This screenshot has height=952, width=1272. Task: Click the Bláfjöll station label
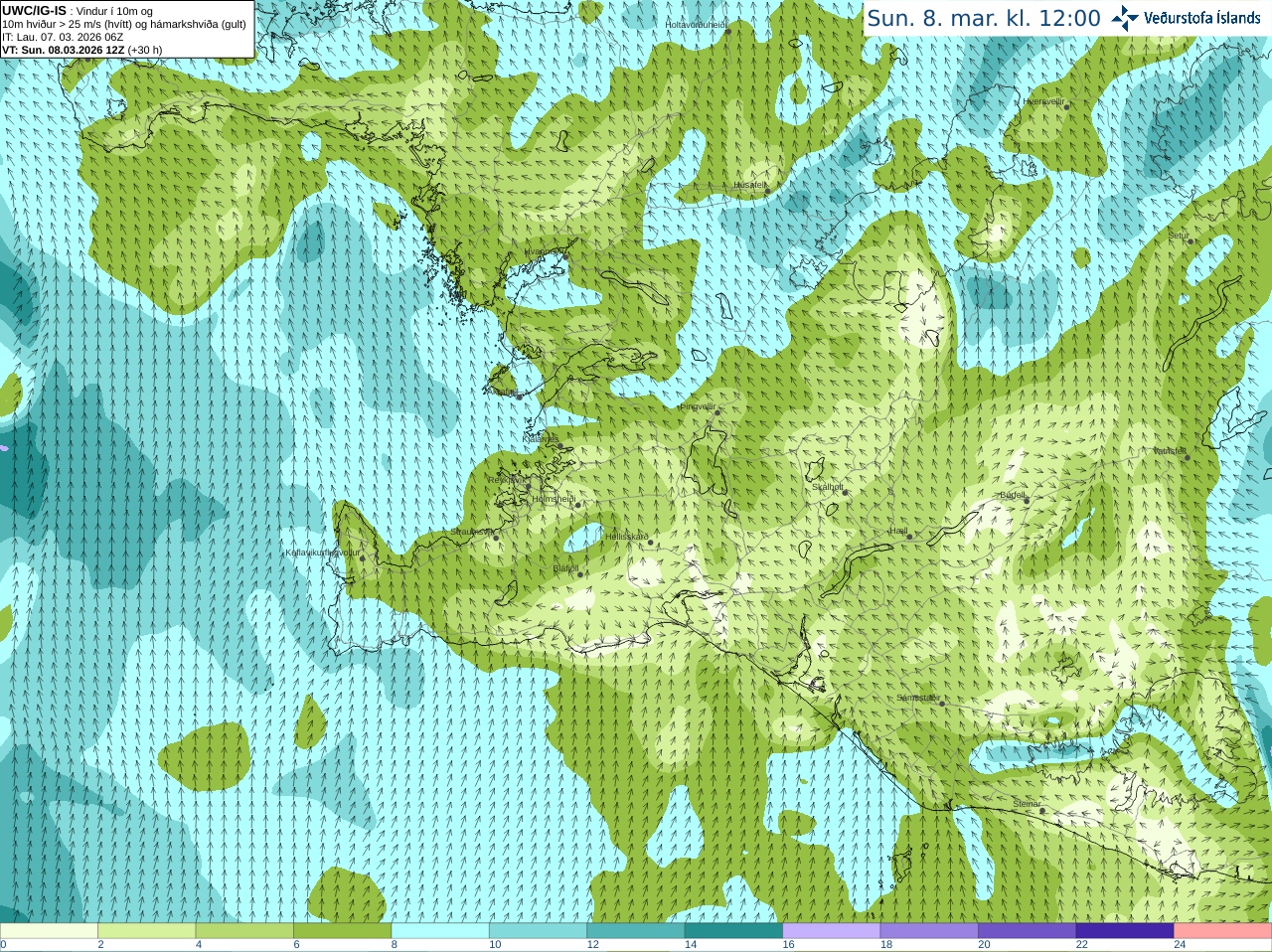click(x=565, y=568)
